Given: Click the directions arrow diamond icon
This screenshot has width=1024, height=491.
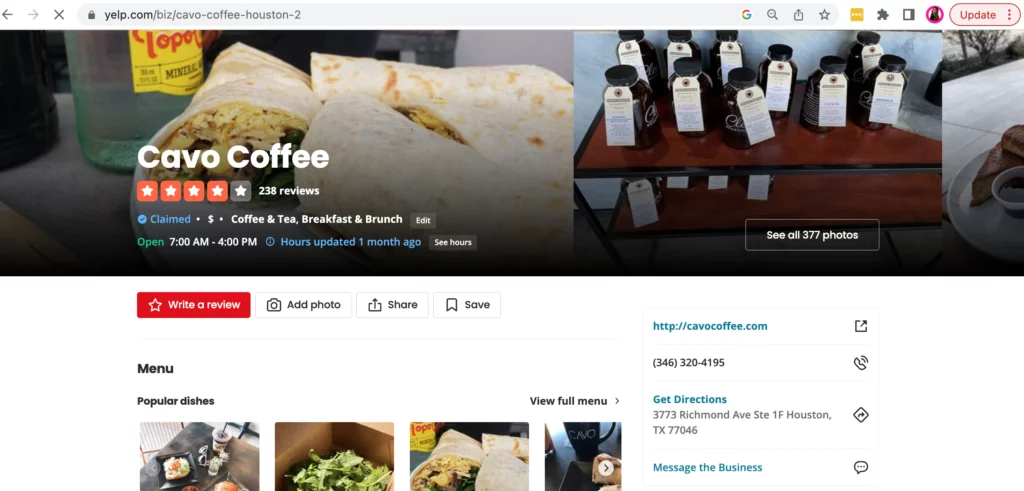Looking at the screenshot, I should point(861,415).
